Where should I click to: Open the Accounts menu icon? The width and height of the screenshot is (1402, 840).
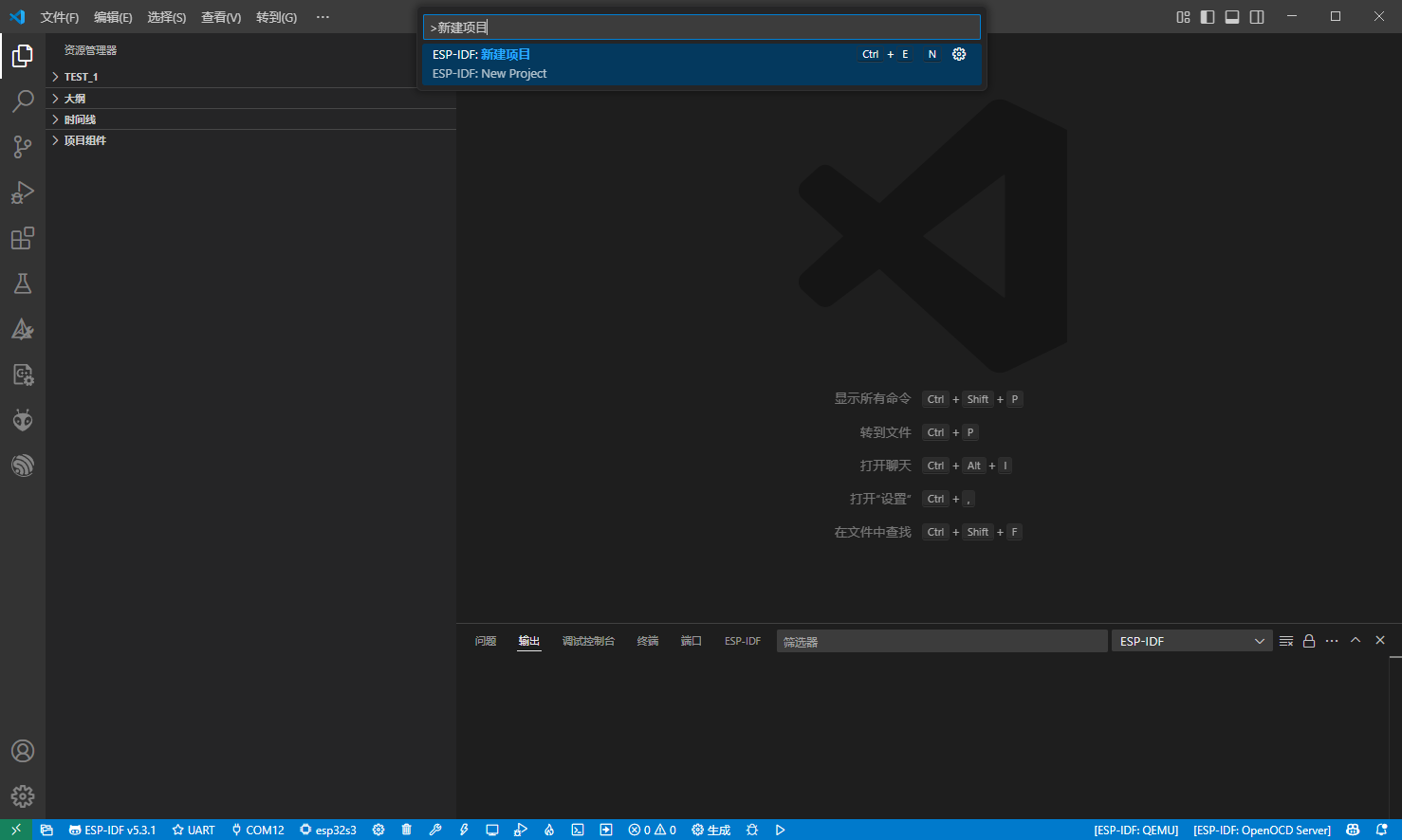coord(23,751)
